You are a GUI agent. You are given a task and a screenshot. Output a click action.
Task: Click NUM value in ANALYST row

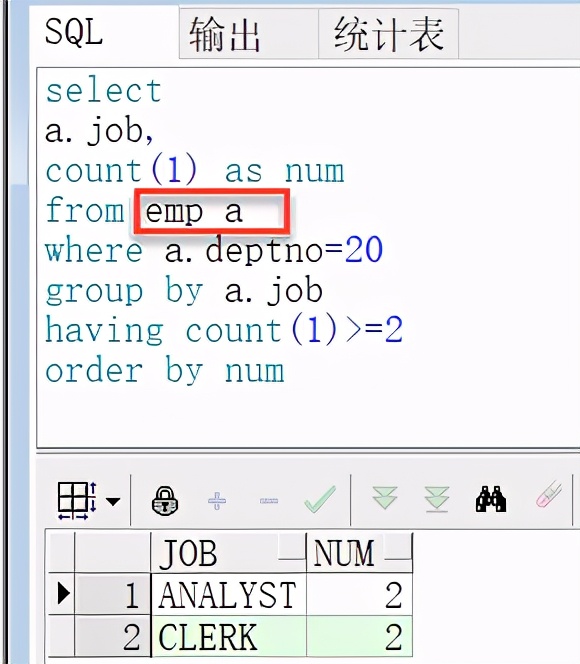359,595
